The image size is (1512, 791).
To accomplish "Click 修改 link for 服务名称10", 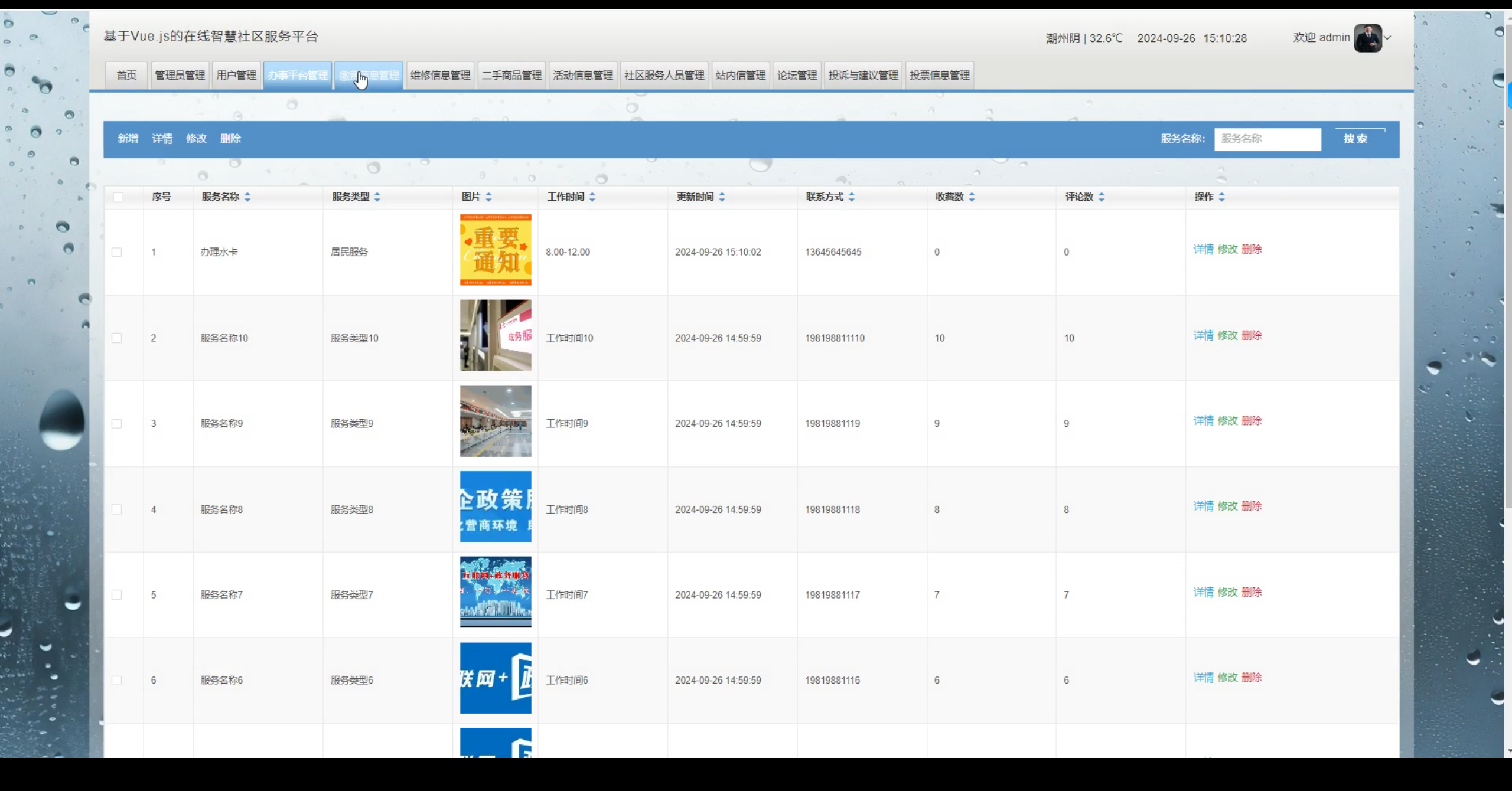I will click(x=1228, y=335).
